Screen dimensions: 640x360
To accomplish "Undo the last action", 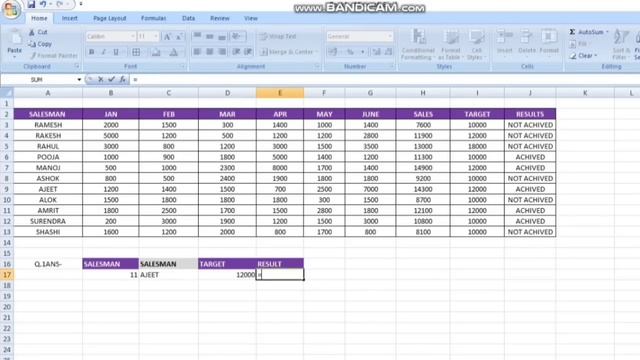I will click(43, 4).
